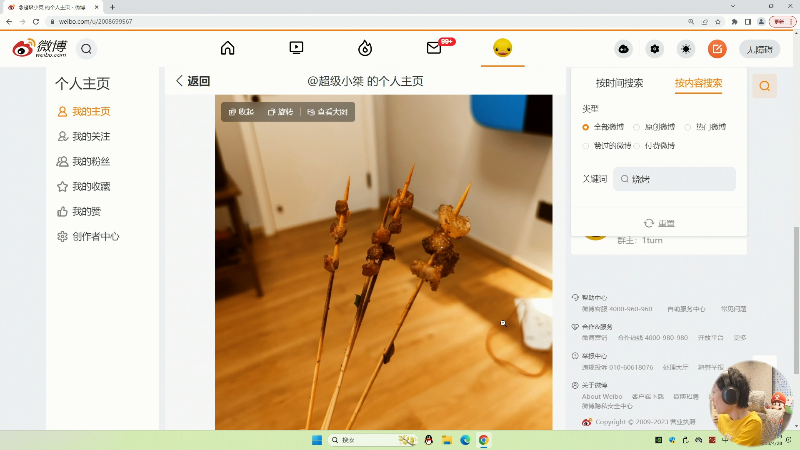This screenshot has height=450, width=800.
Task: Open 创作者中心 in sidebar
Action: click(x=88, y=236)
